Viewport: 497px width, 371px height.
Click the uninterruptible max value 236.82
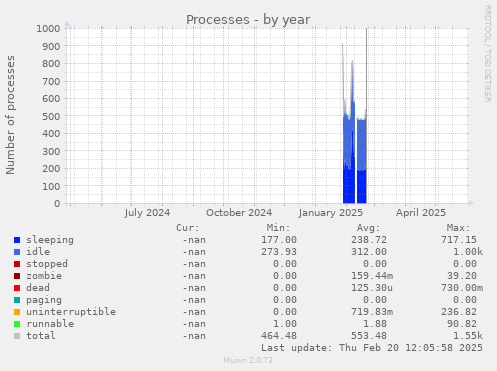[x=459, y=312]
